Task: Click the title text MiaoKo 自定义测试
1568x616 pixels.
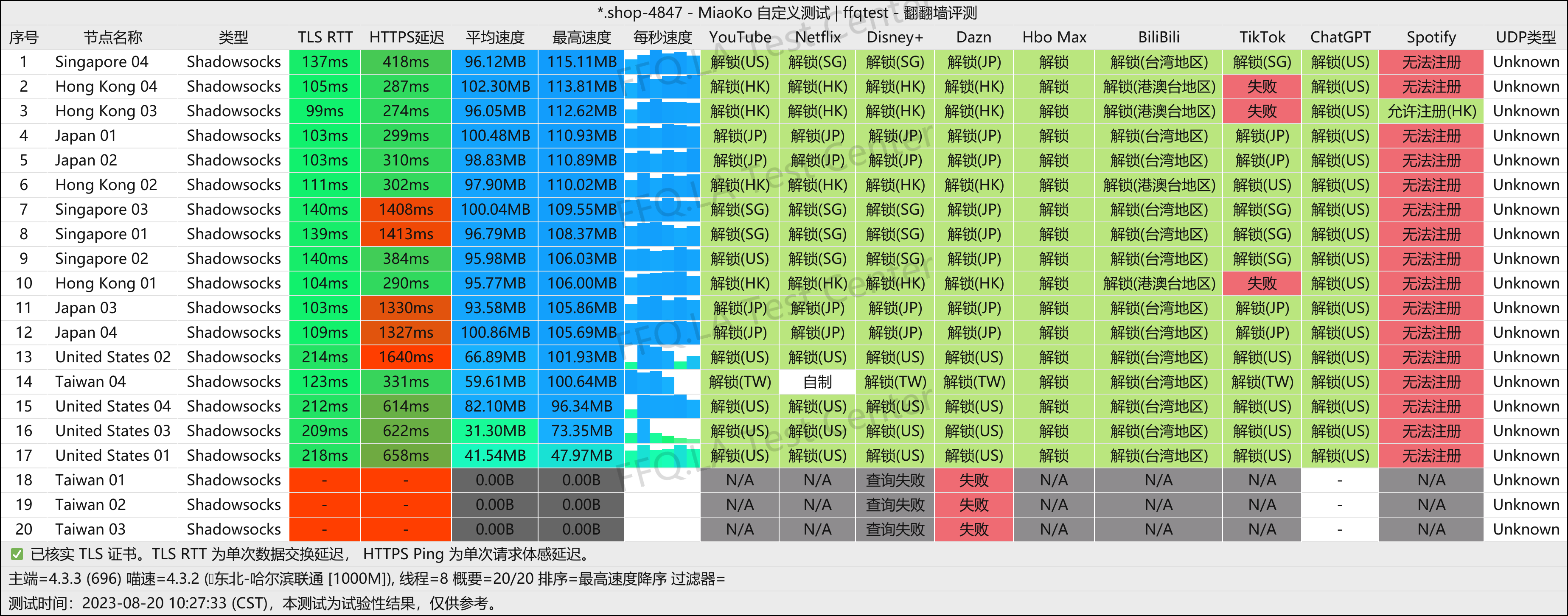Action: click(764, 12)
